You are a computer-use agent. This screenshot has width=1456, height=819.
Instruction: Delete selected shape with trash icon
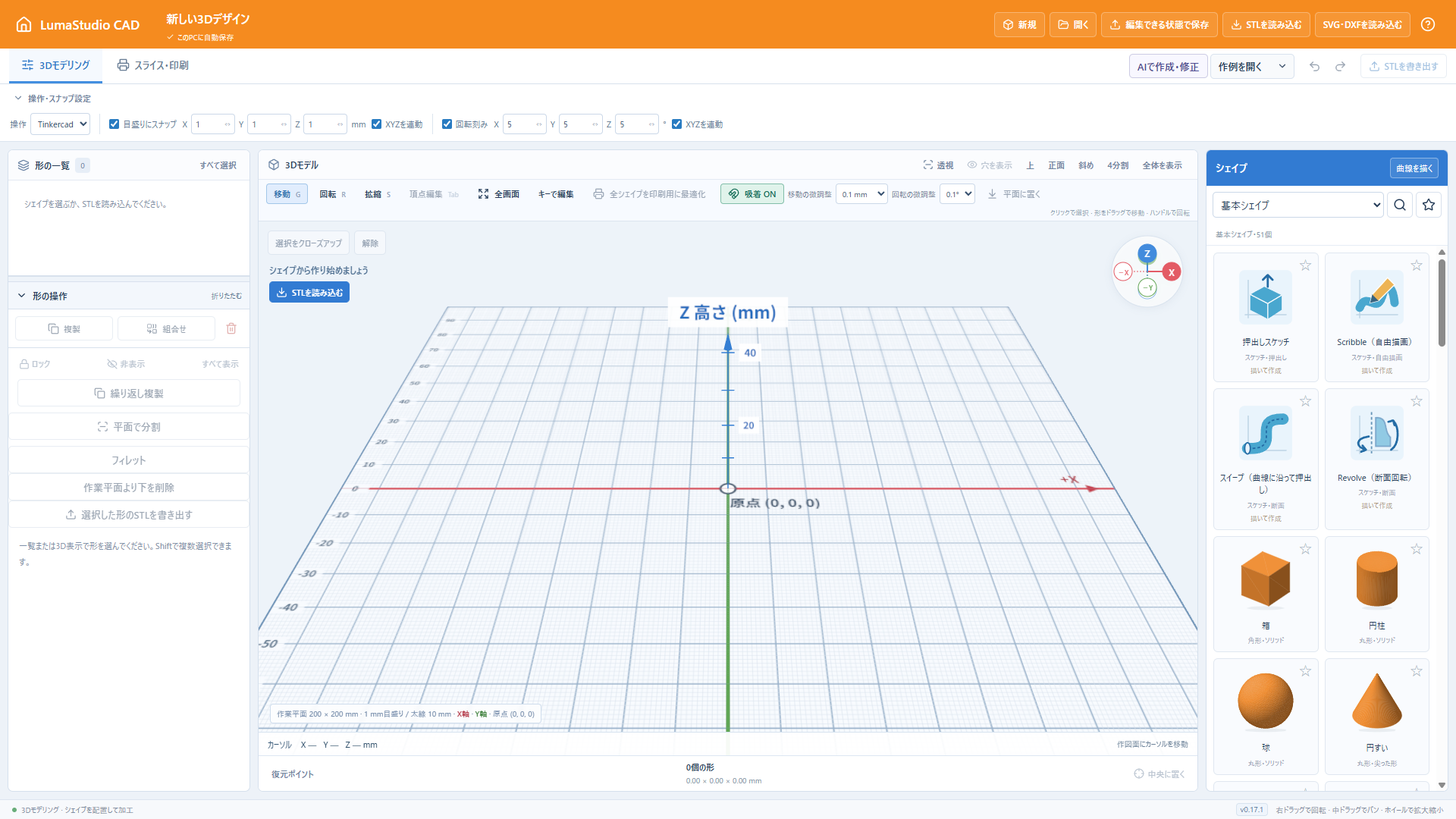tap(231, 328)
